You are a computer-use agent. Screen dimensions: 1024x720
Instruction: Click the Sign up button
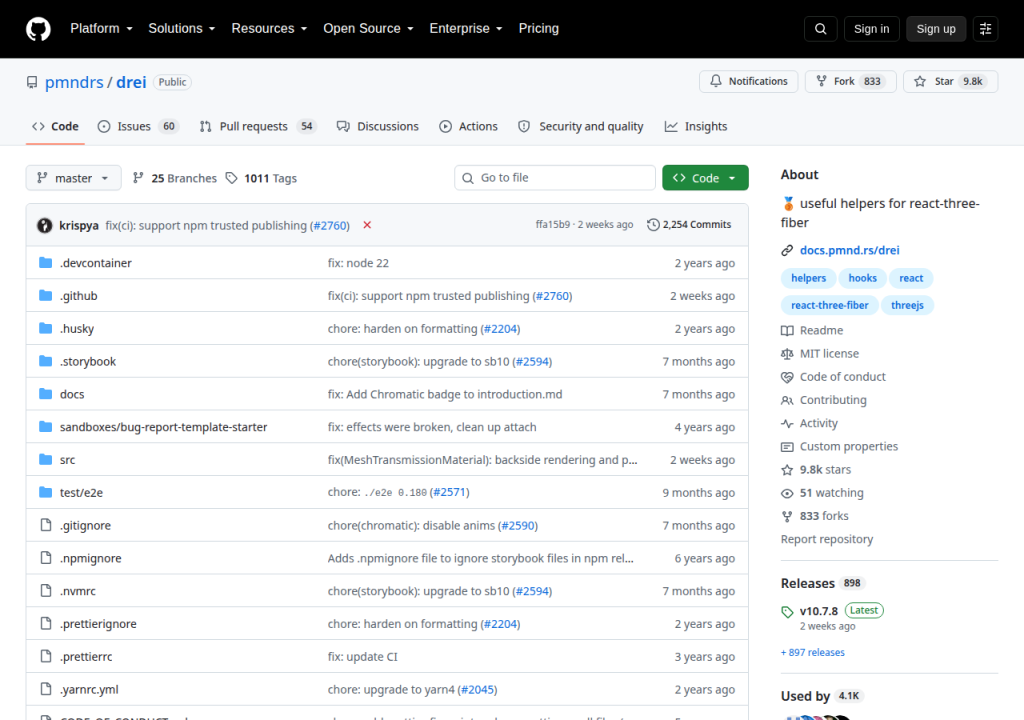[x=936, y=29]
